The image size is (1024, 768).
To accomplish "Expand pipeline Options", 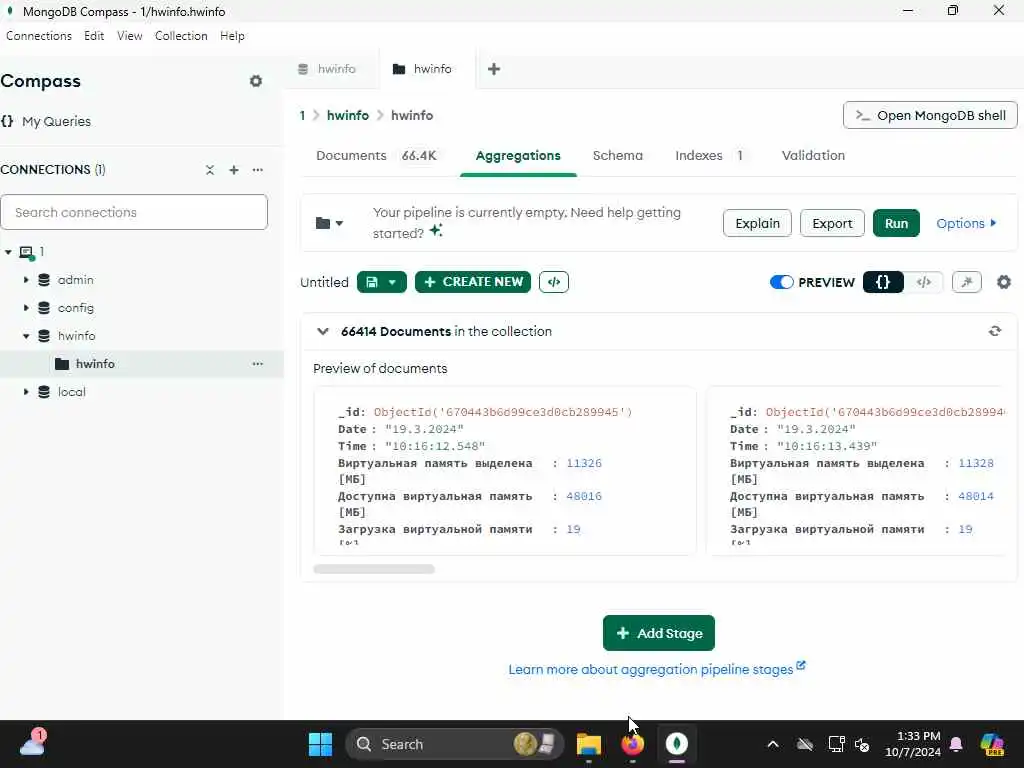I will tap(967, 223).
